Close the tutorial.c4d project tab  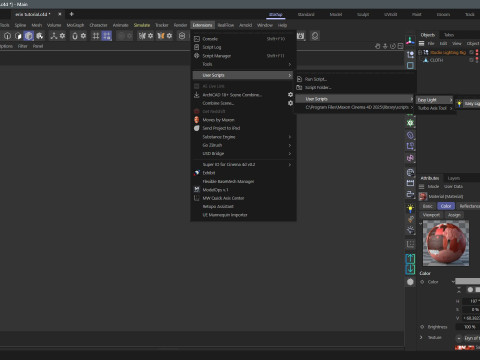pos(60,14)
